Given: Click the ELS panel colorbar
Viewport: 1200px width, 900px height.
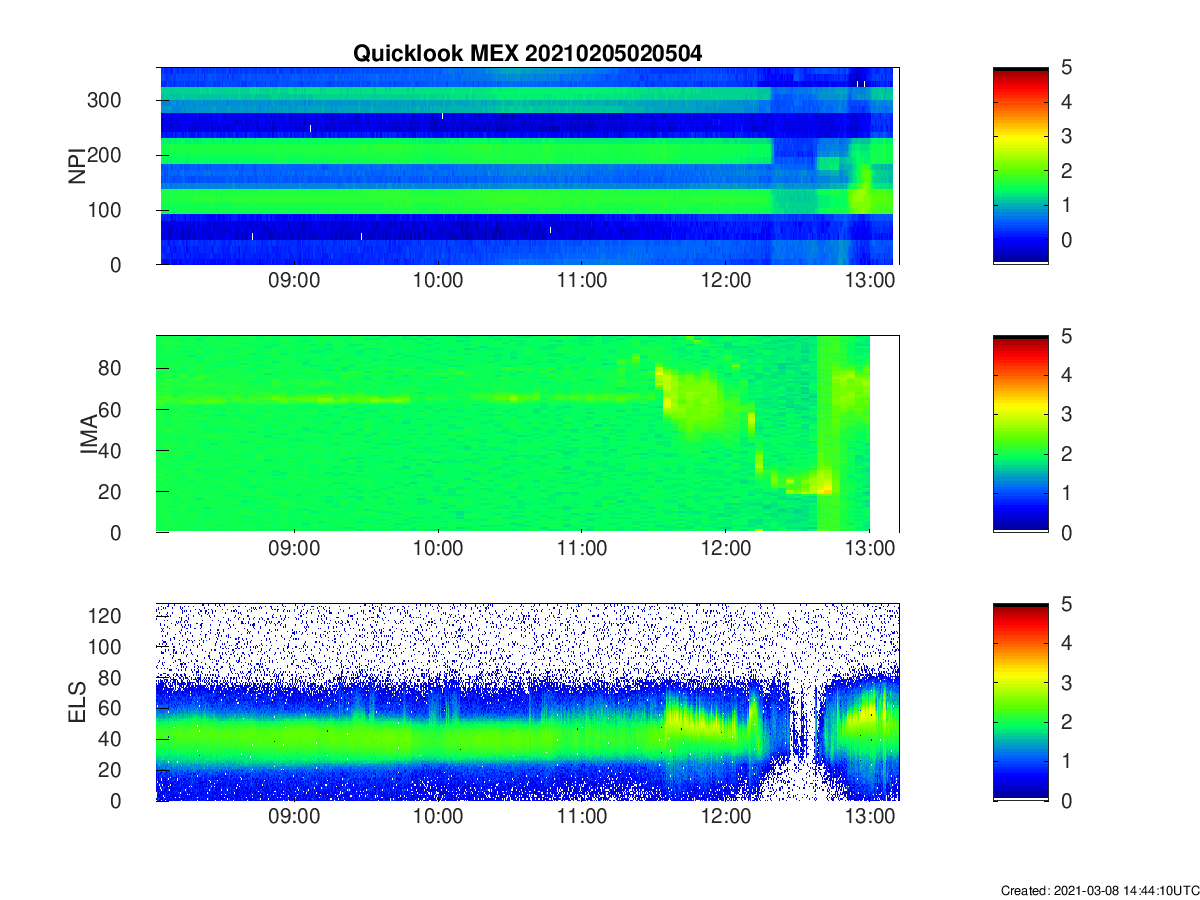Looking at the screenshot, I should pyautogui.click(x=1021, y=702).
